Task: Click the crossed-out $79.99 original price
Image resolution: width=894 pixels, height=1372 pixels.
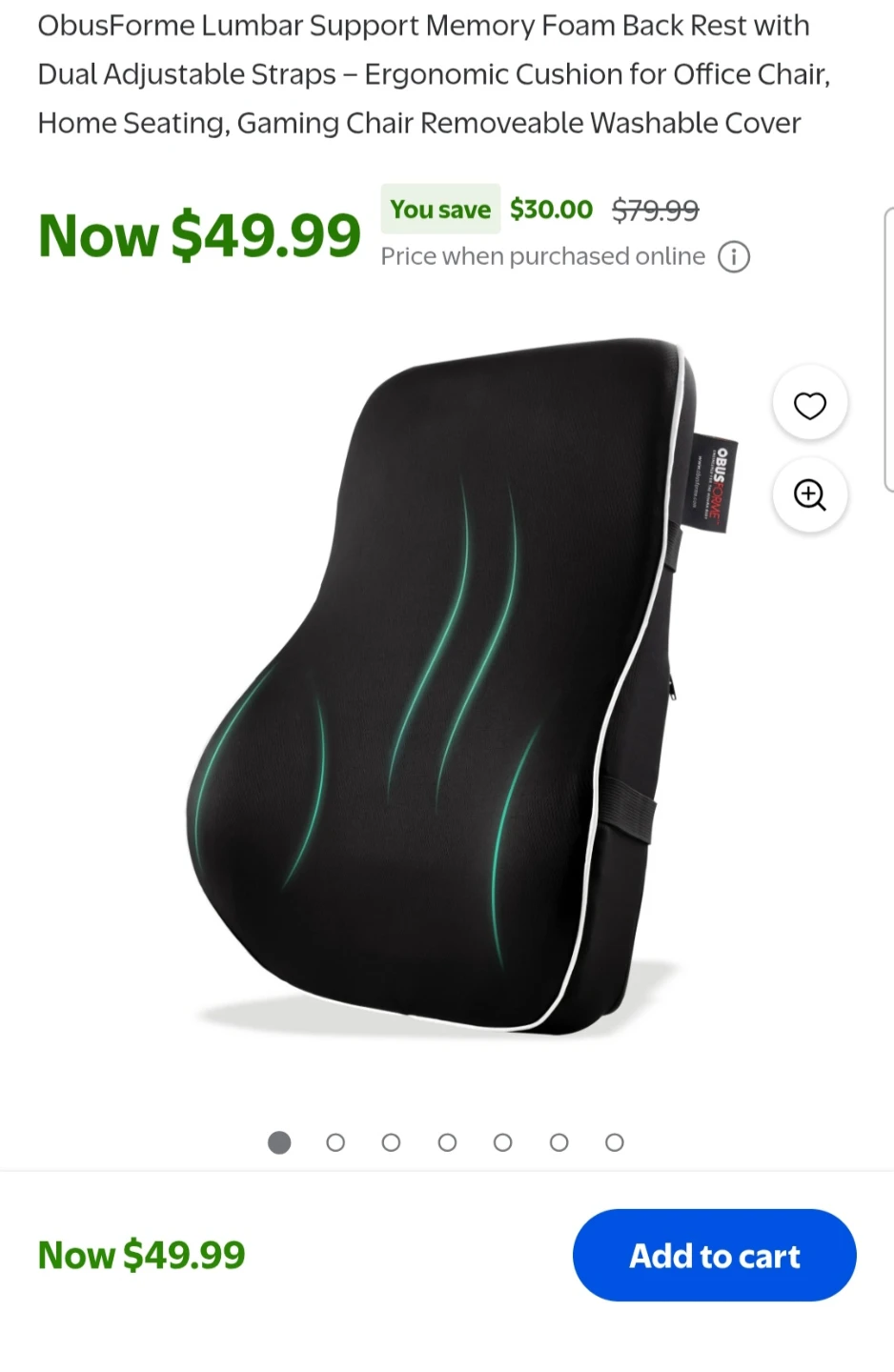Action: [656, 210]
